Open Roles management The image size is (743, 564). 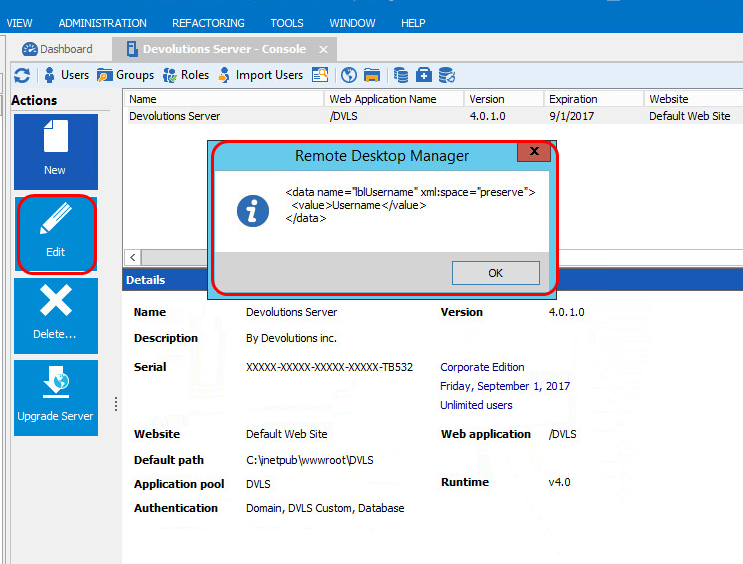(x=185, y=75)
